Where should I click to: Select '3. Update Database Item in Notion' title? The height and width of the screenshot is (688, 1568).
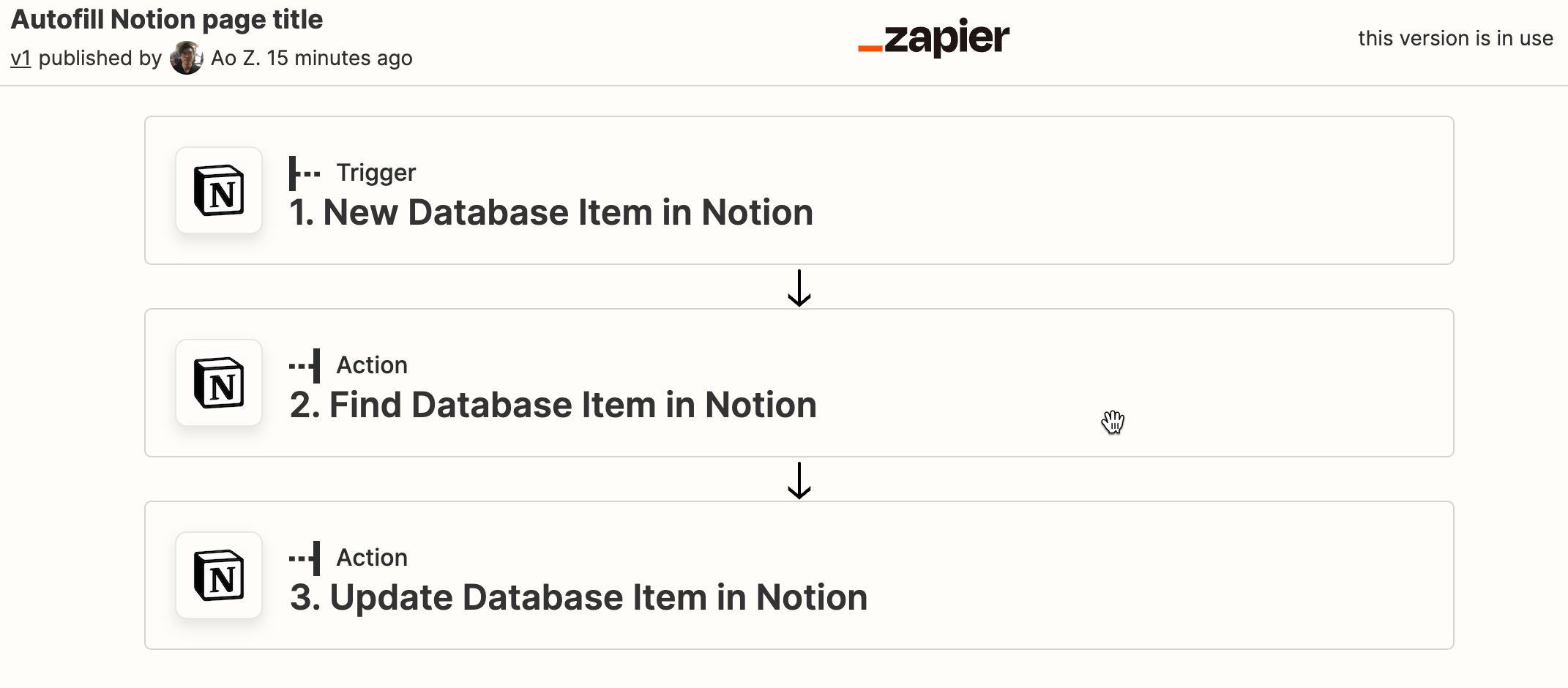tap(578, 598)
